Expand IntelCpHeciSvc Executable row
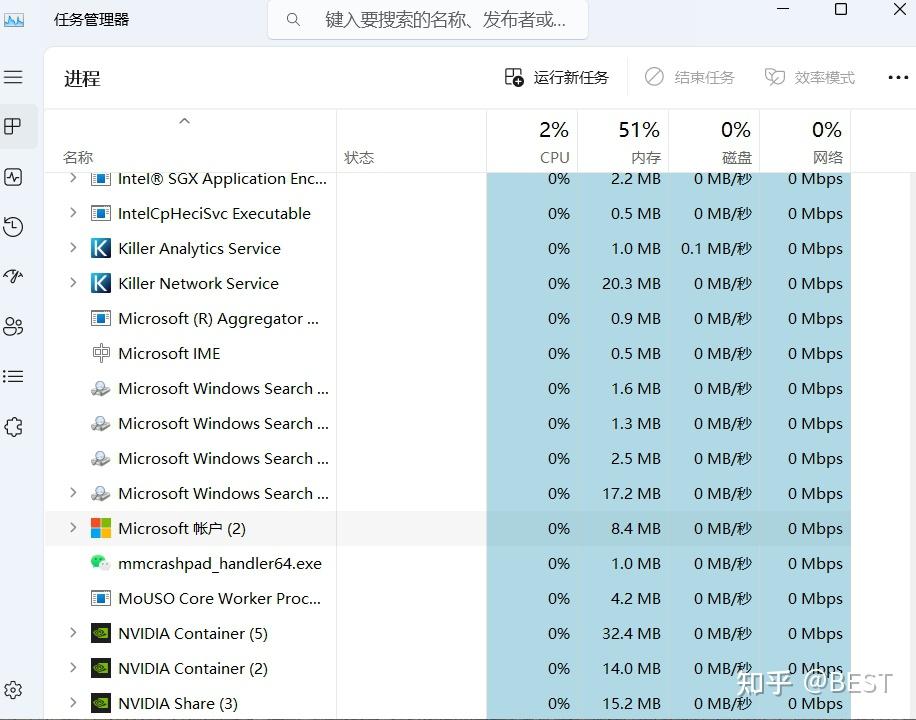916x720 pixels. pyautogui.click(x=73, y=213)
